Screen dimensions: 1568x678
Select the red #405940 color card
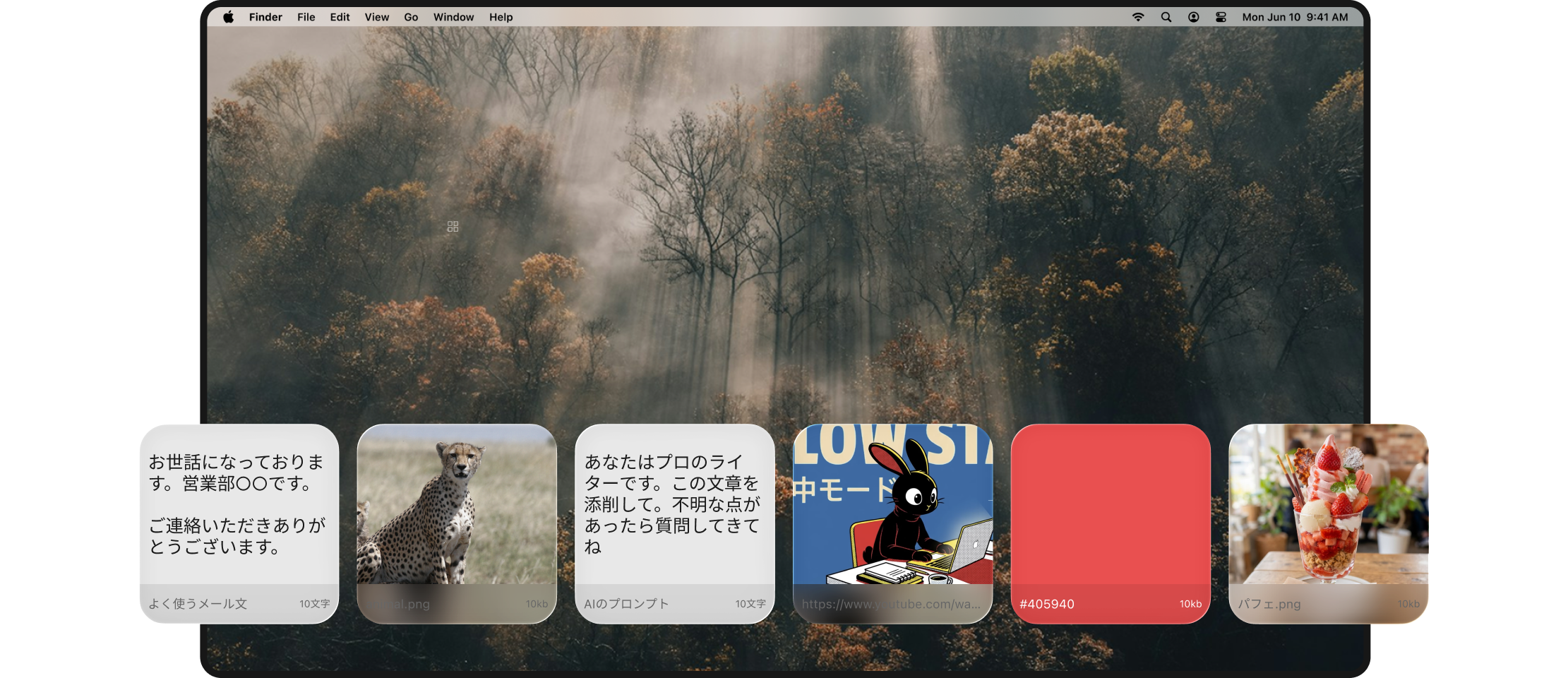point(1111,523)
